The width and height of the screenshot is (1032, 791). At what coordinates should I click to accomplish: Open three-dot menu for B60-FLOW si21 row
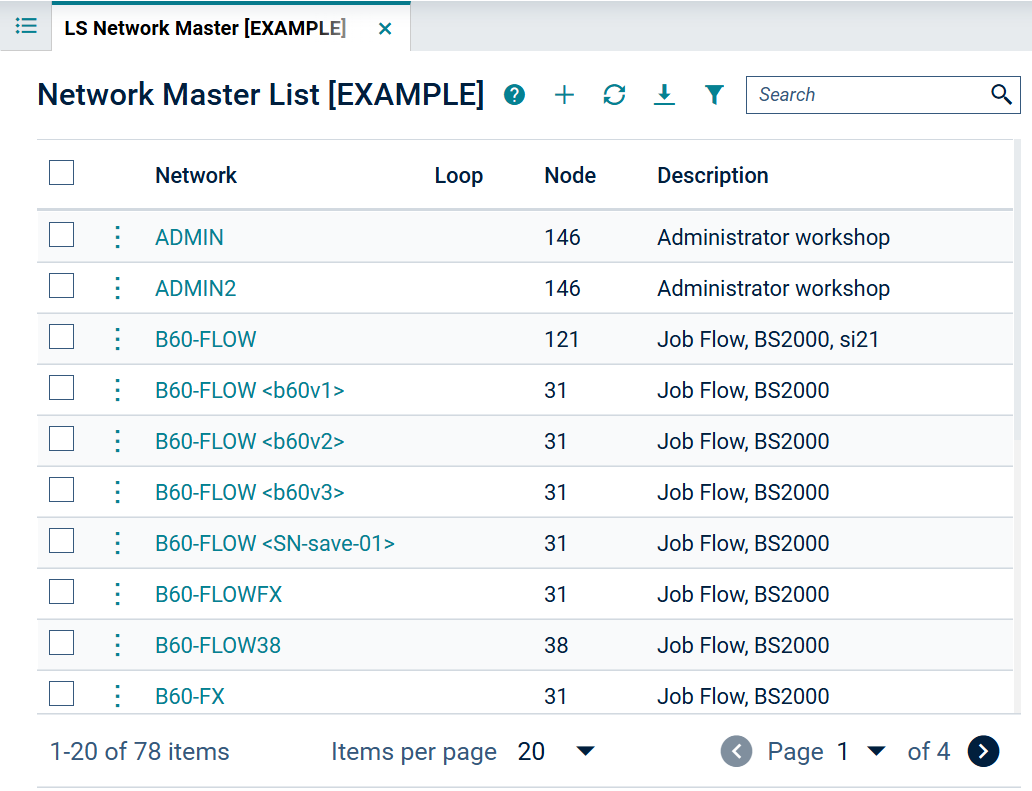pos(117,339)
